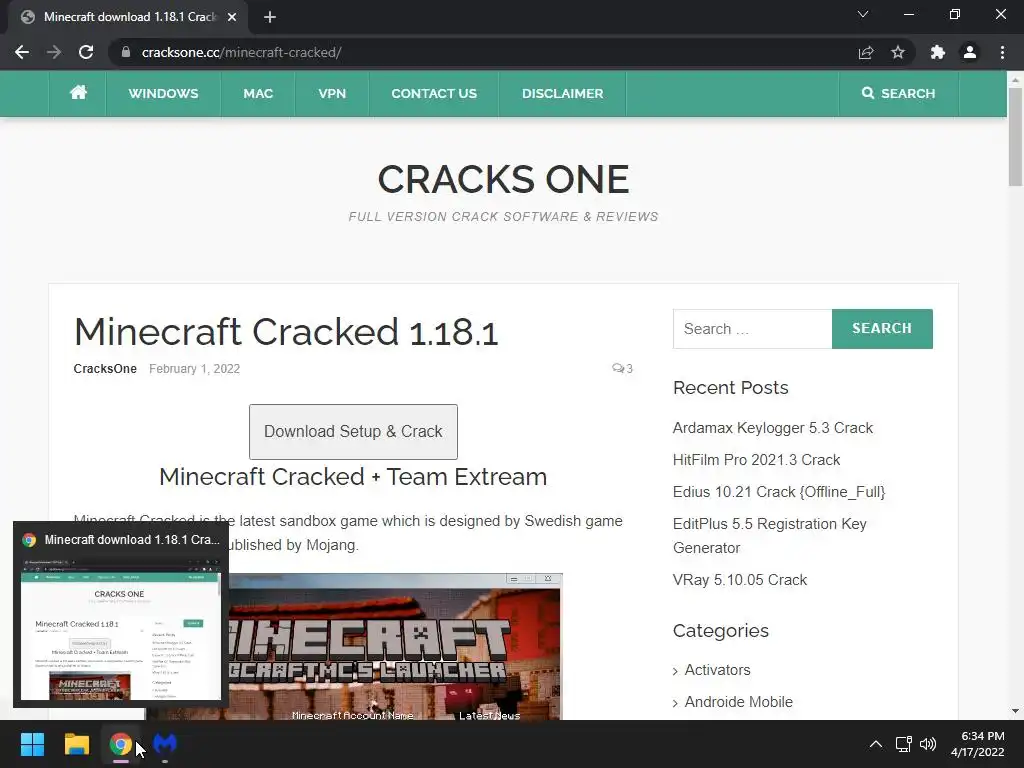Viewport: 1024px width, 768px height.
Task: Click the page vertical scrollbar thumb
Action: [1015, 136]
